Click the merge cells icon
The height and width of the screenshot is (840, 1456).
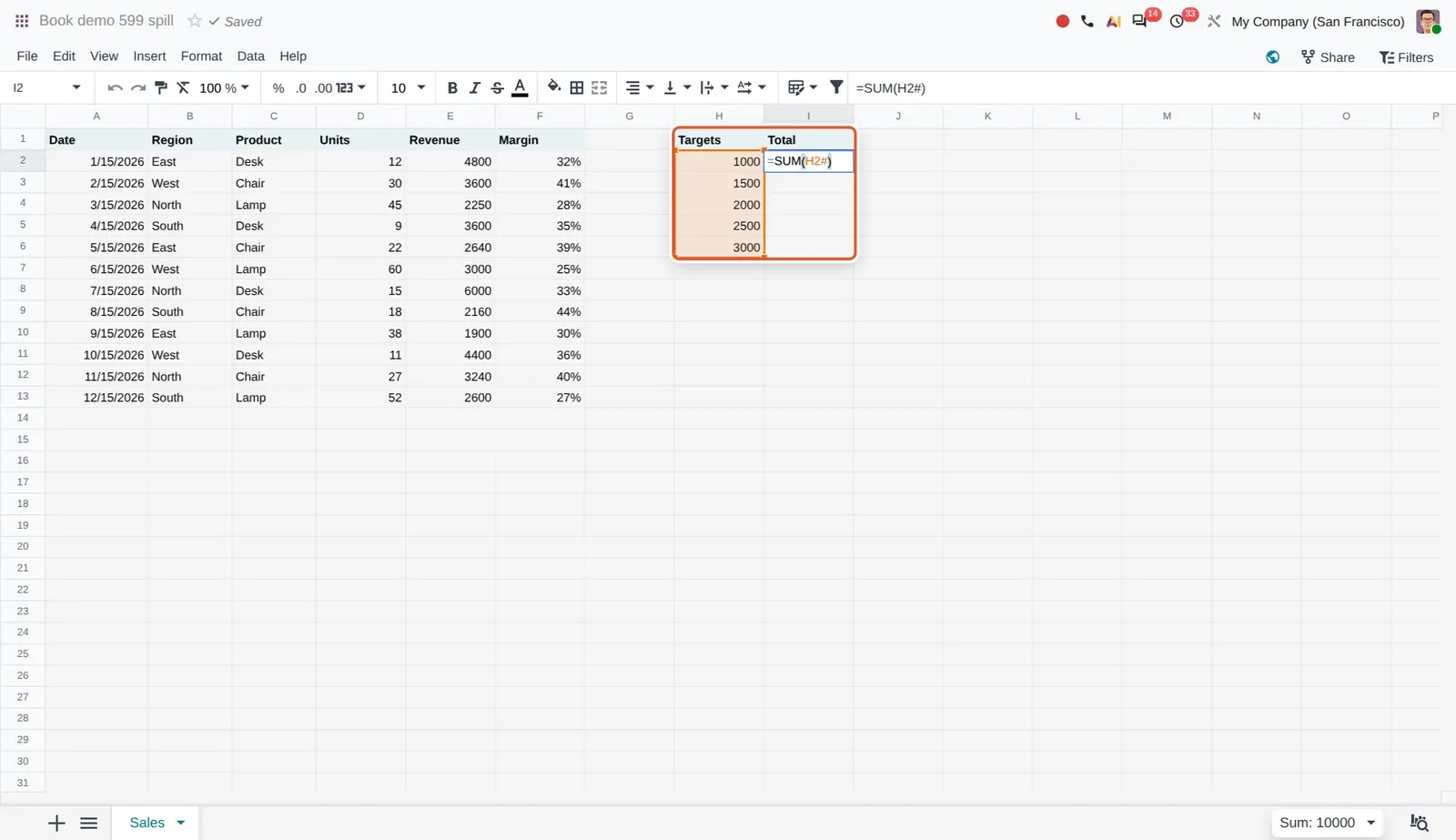[x=599, y=88]
